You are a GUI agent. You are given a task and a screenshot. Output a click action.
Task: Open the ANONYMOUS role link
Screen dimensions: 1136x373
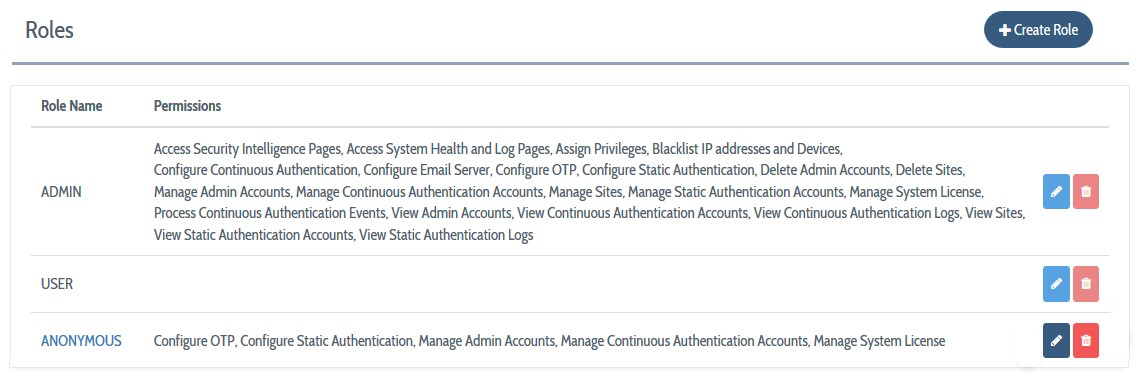pos(81,340)
